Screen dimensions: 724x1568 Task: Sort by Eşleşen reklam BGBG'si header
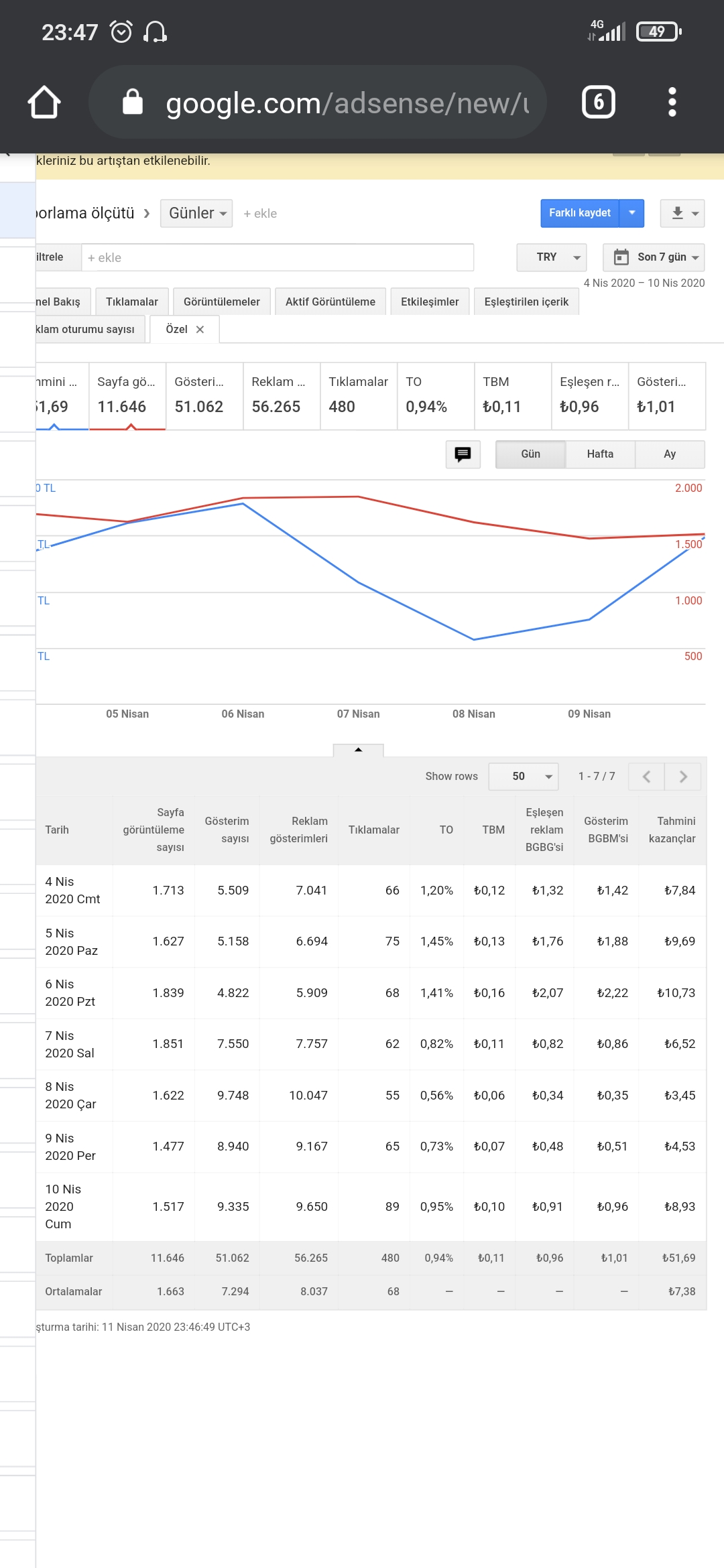coord(544,830)
